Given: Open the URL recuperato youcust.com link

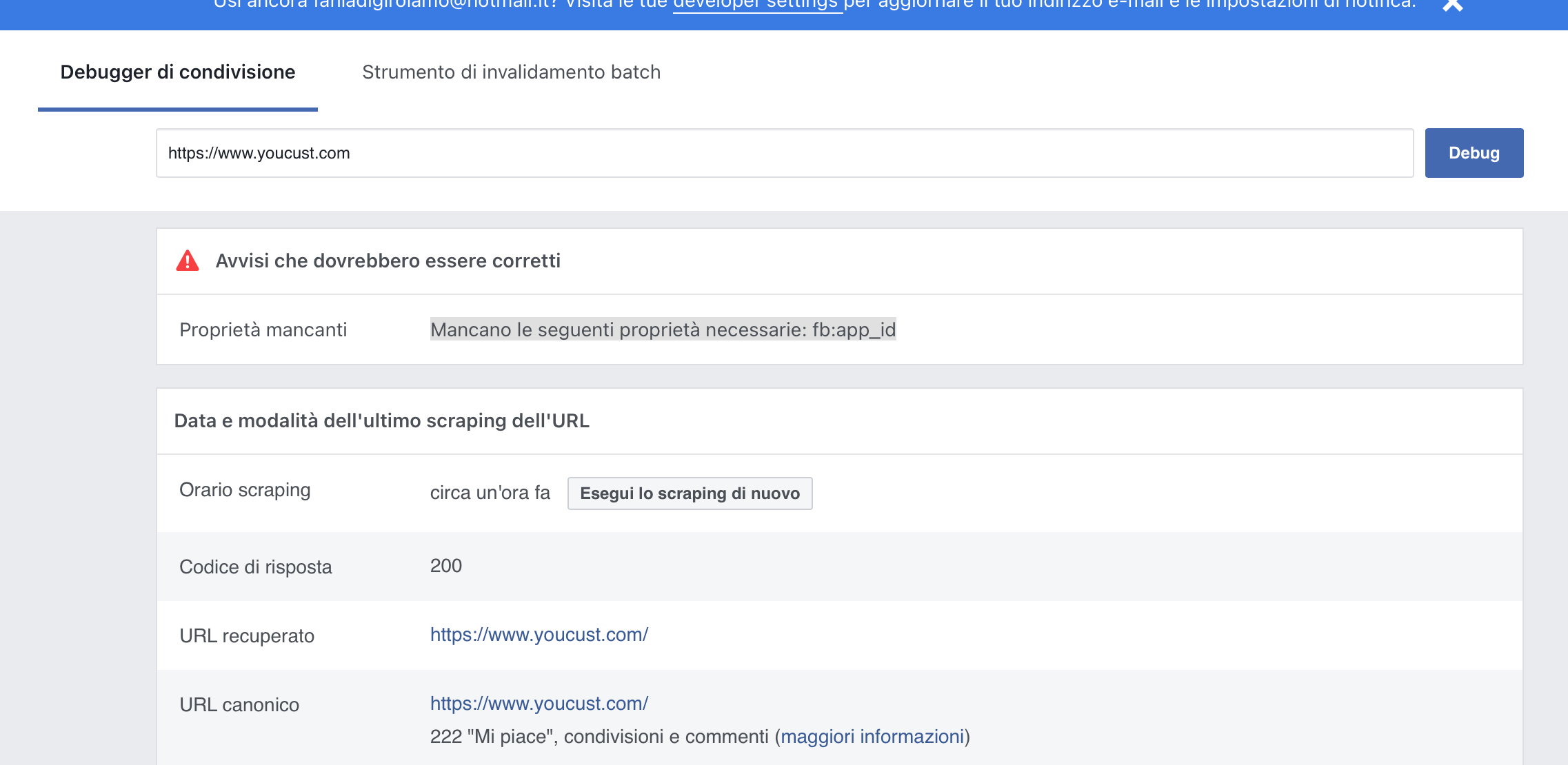Looking at the screenshot, I should click(539, 635).
